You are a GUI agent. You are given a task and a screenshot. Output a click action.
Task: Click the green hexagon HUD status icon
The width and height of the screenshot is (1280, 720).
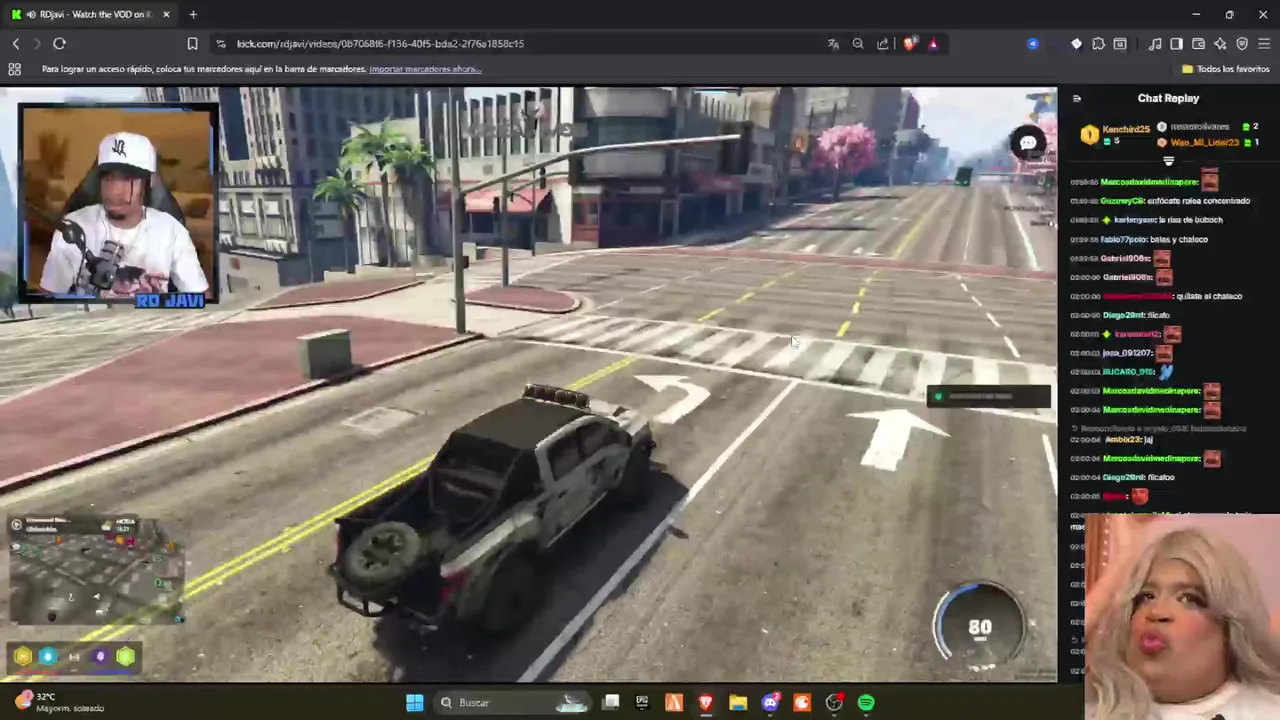[125, 657]
